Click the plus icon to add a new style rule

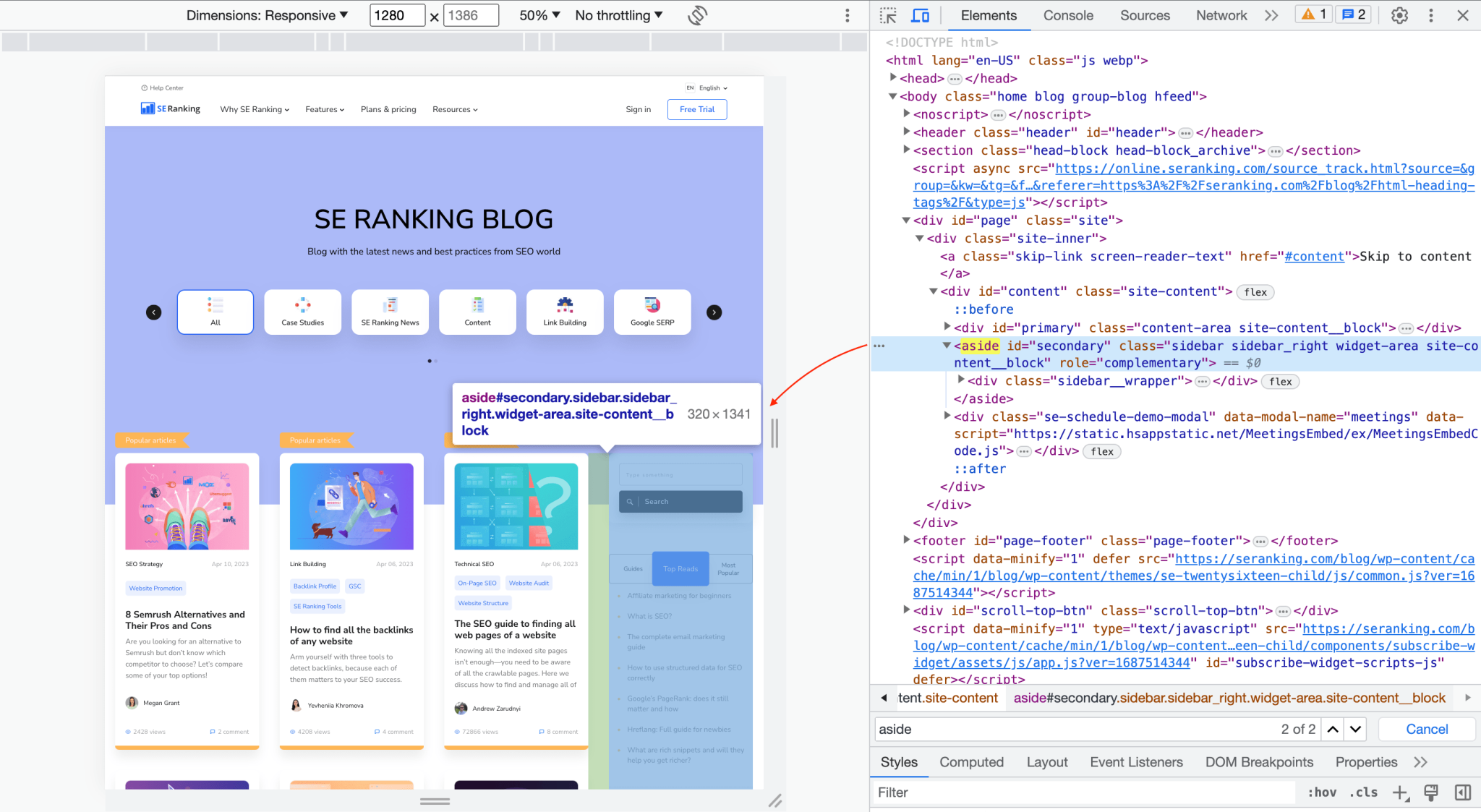click(x=1401, y=792)
